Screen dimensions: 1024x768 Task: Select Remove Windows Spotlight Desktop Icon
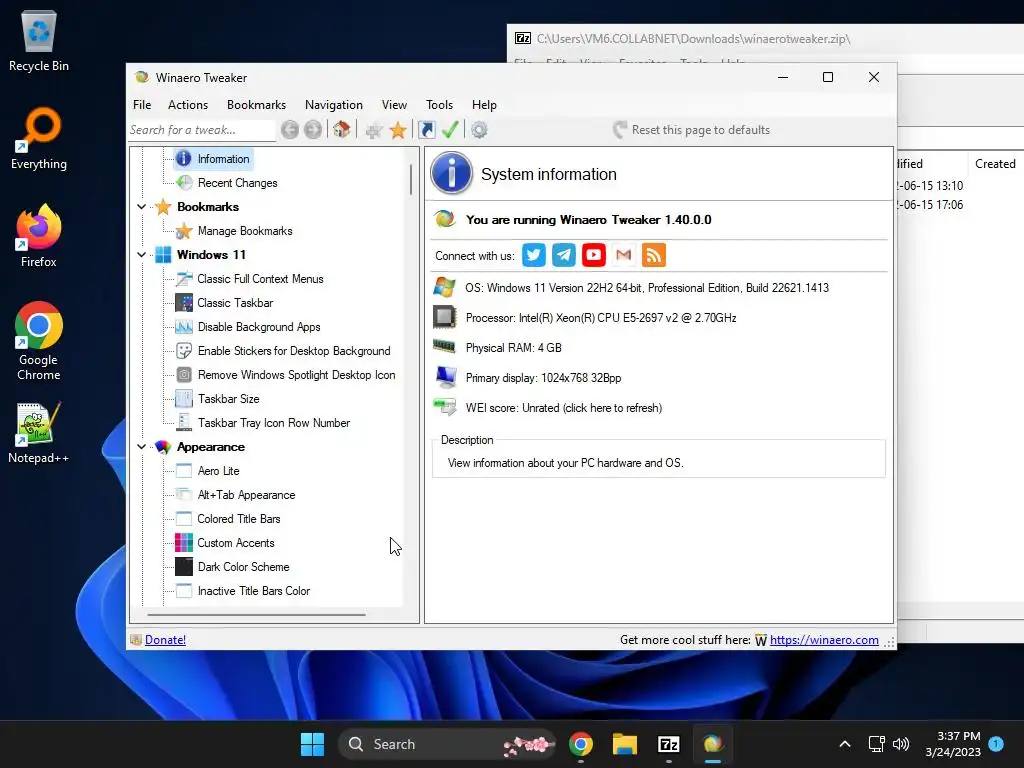[x=296, y=375]
